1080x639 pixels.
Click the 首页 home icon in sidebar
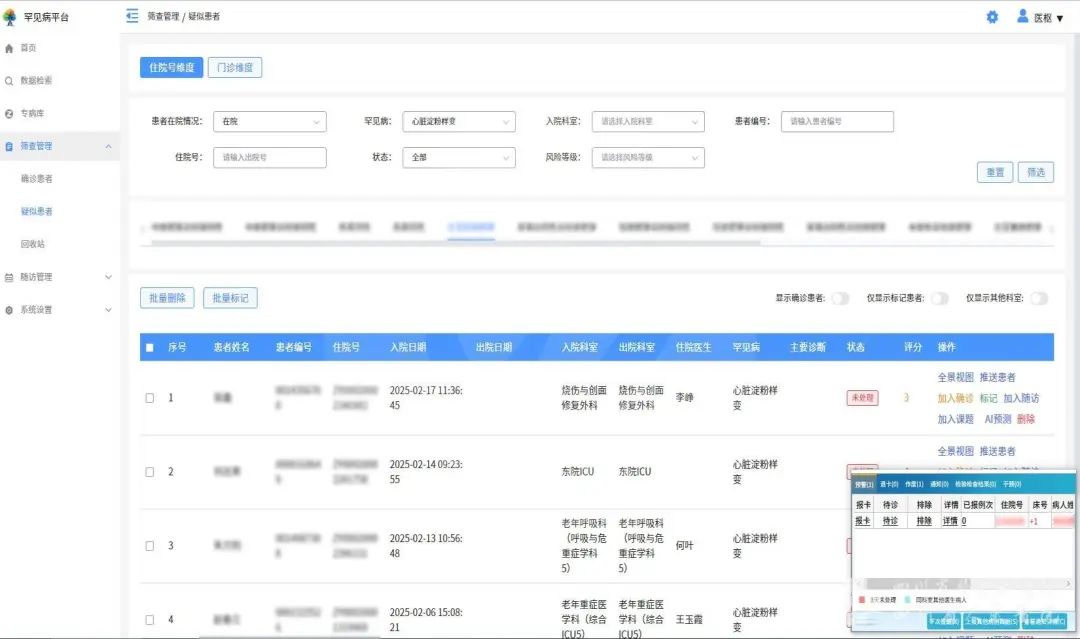point(10,48)
